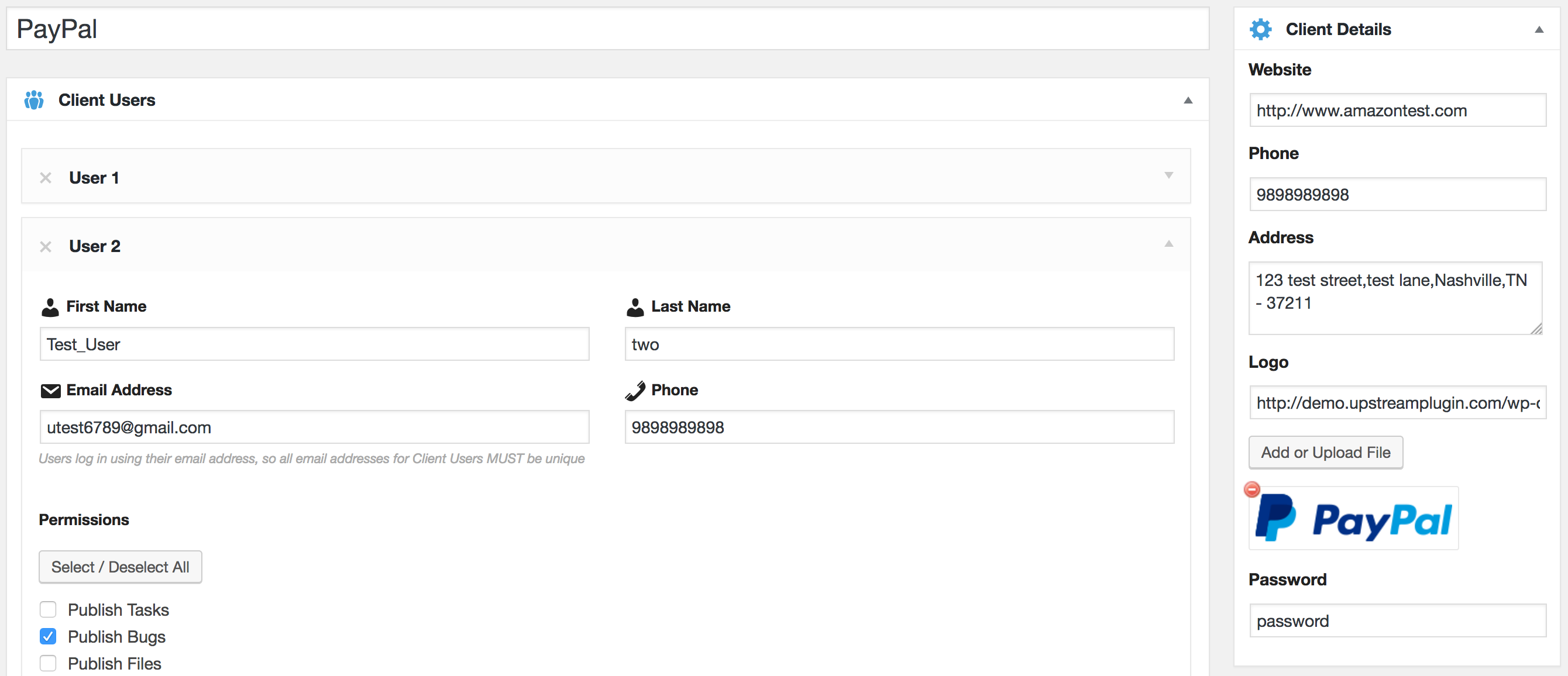
Task: Remove User 1 with its X icon
Action: coord(46,178)
